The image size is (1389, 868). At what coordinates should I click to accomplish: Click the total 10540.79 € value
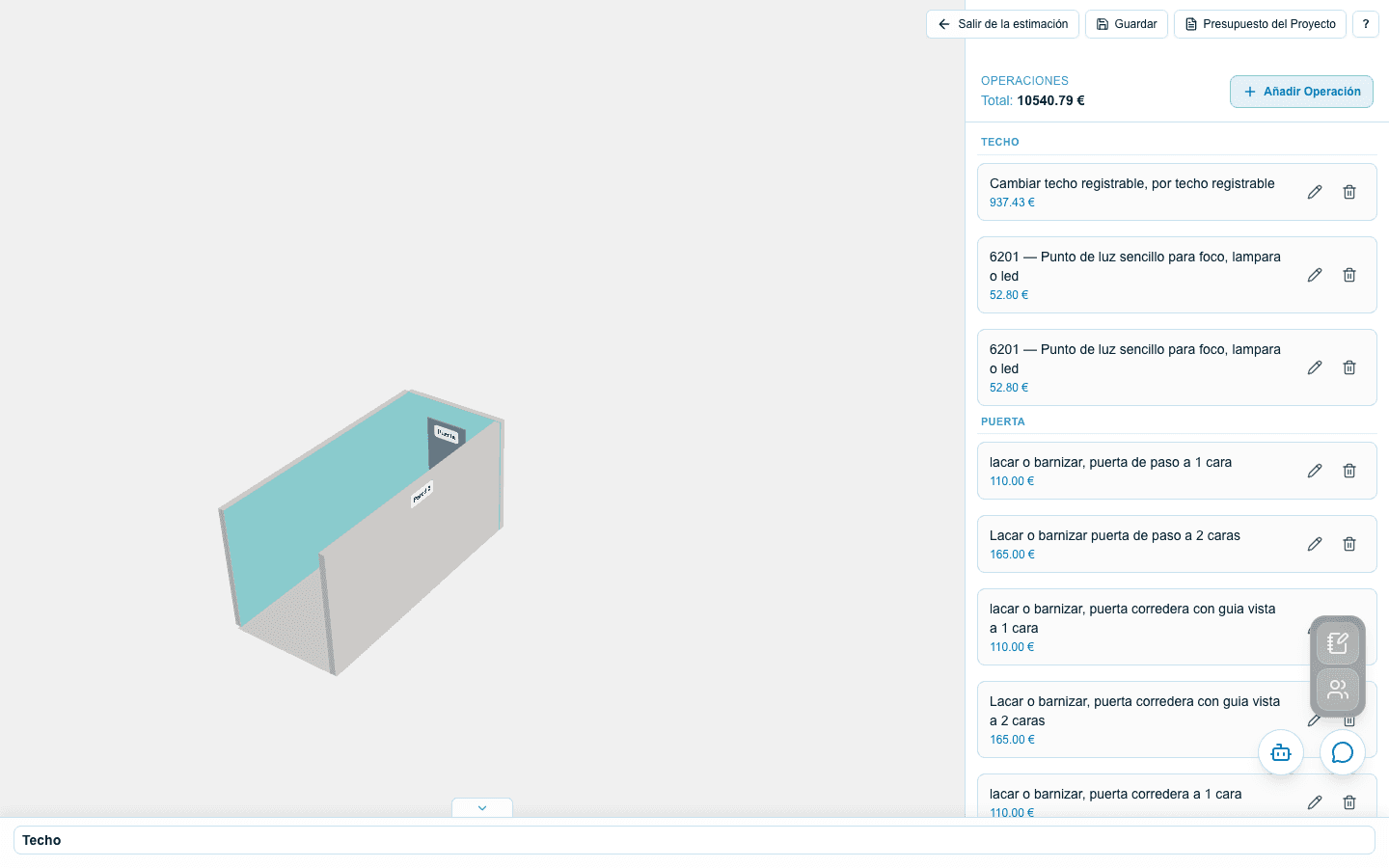[1050, 100]
